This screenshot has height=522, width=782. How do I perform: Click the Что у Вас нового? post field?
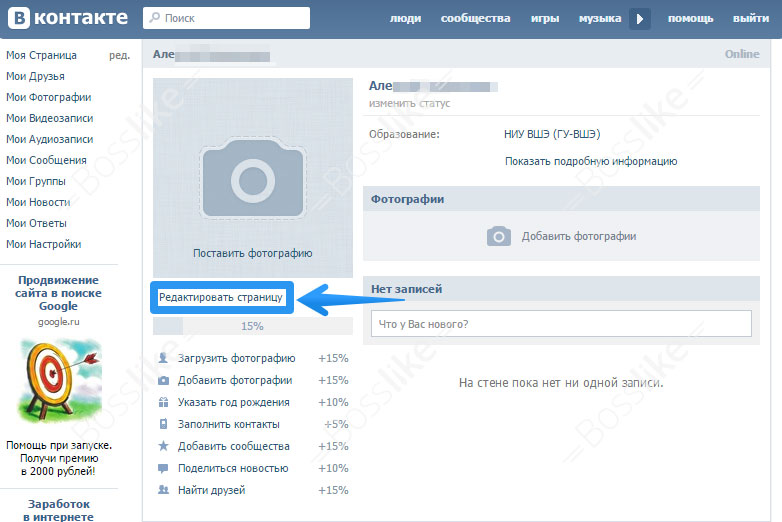(562, 324)
